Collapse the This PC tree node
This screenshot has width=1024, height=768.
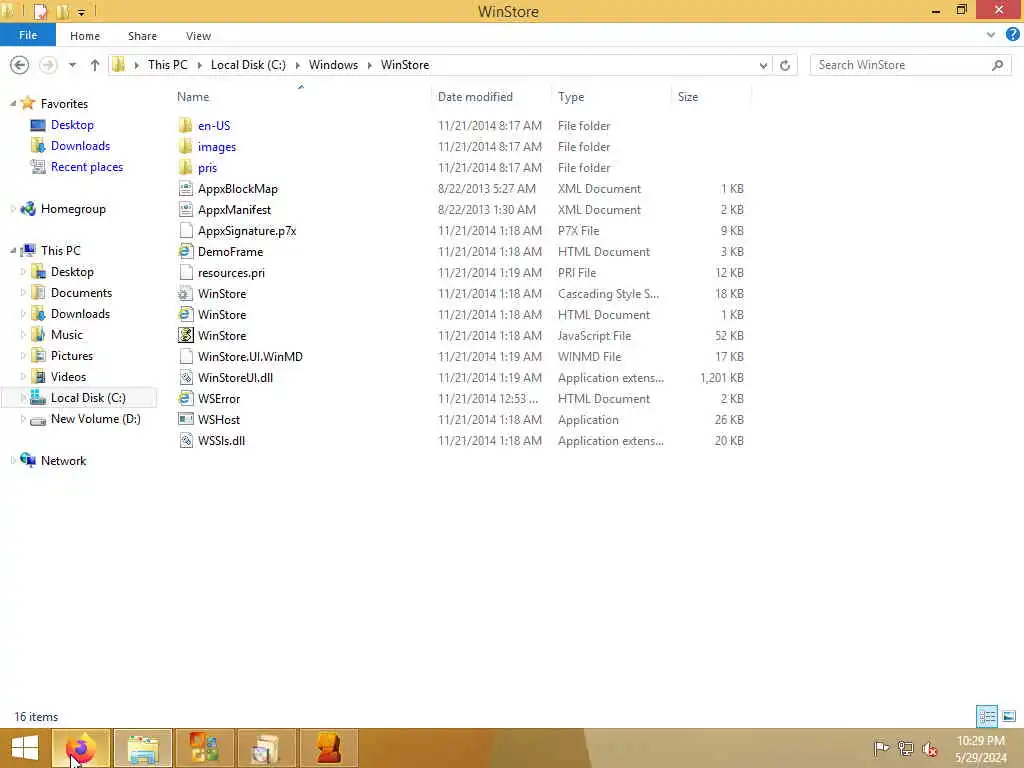[x=13, y=250]
